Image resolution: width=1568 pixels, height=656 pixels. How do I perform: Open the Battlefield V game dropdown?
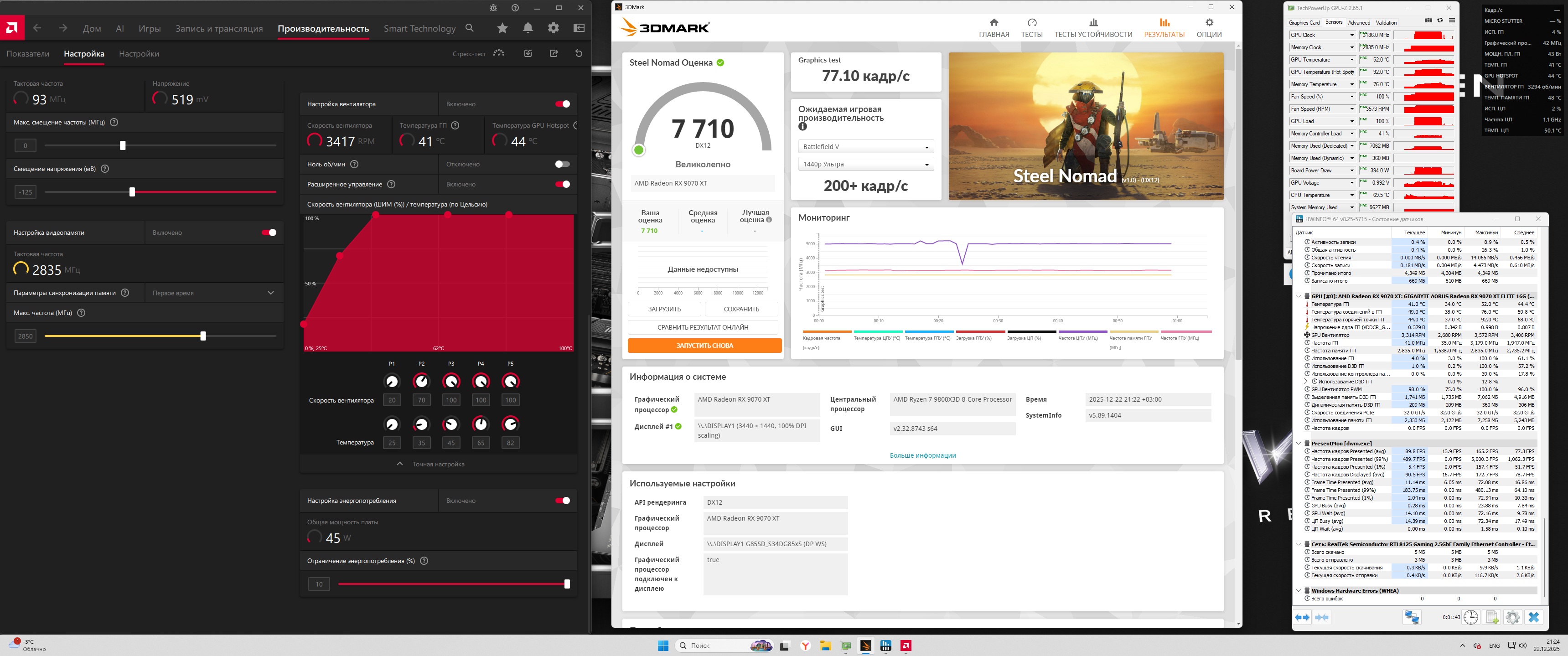tap(865, 147)
